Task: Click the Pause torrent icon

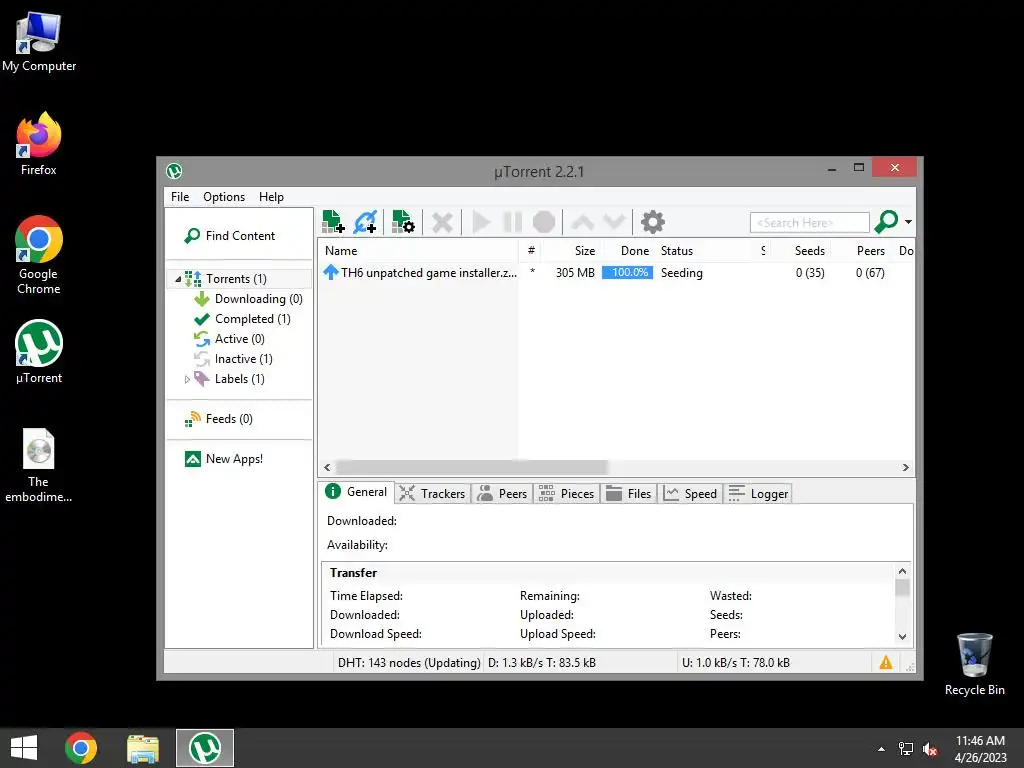Action: pyautogui.click(x=513, y=223)
